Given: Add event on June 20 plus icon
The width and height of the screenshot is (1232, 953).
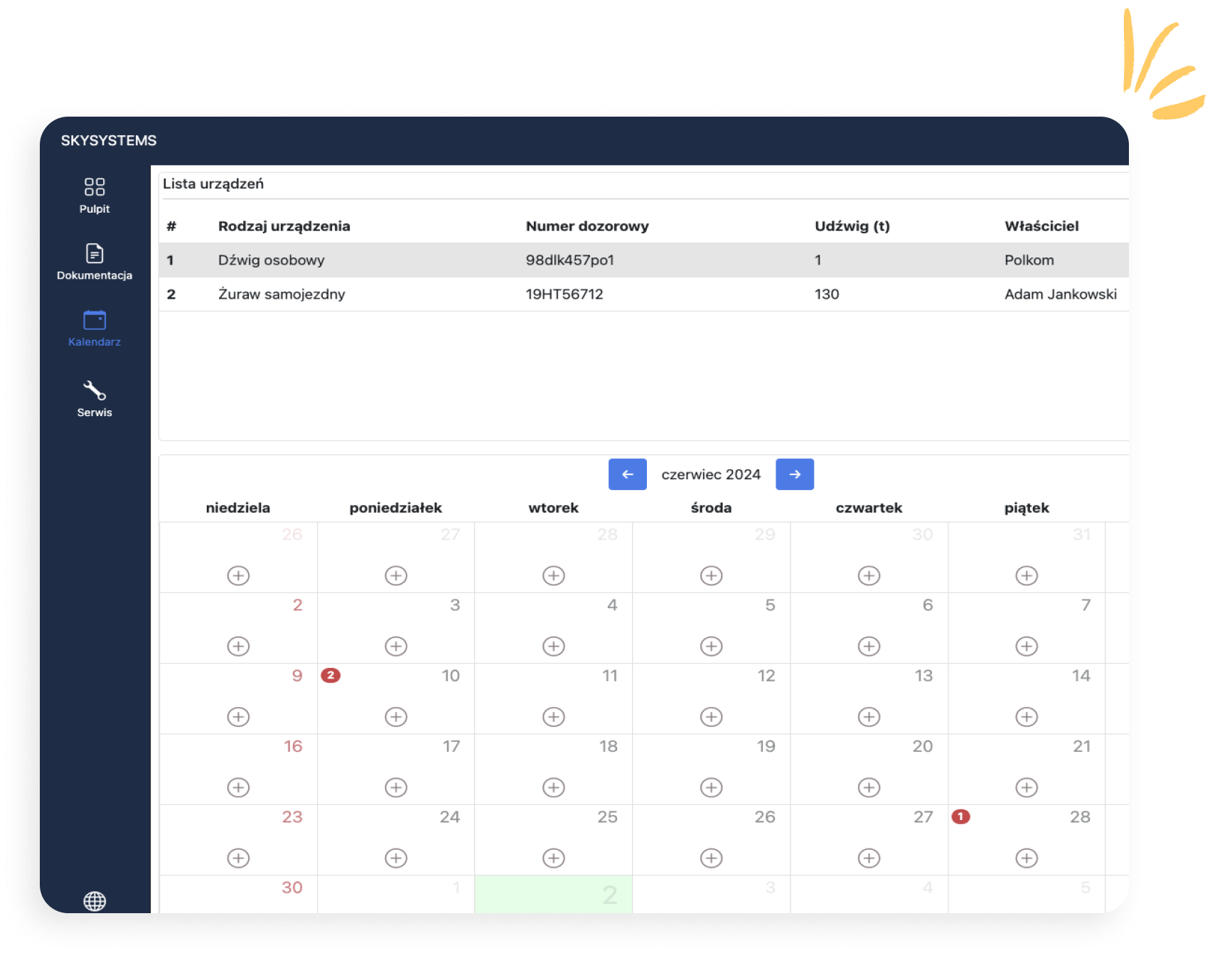Looking at the screenshot, I should (x=869, y=787).
